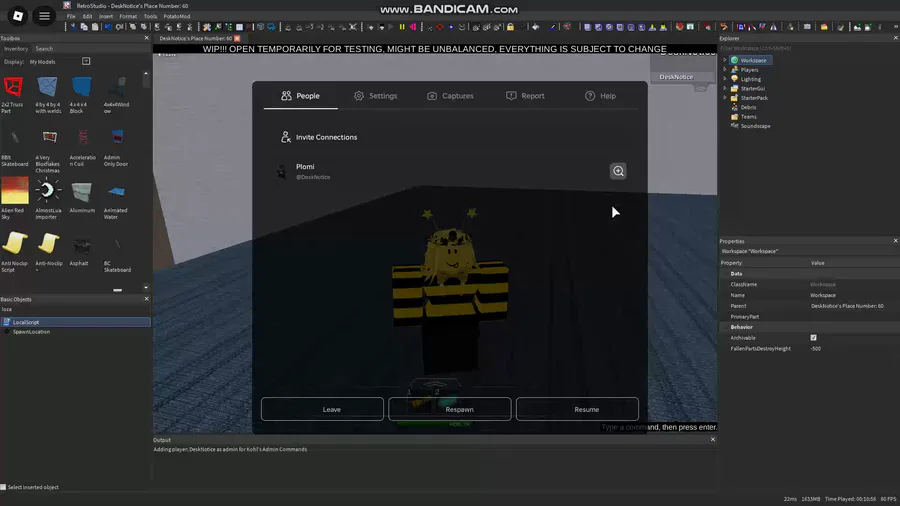Switch to the People tab

coord(300,96)
